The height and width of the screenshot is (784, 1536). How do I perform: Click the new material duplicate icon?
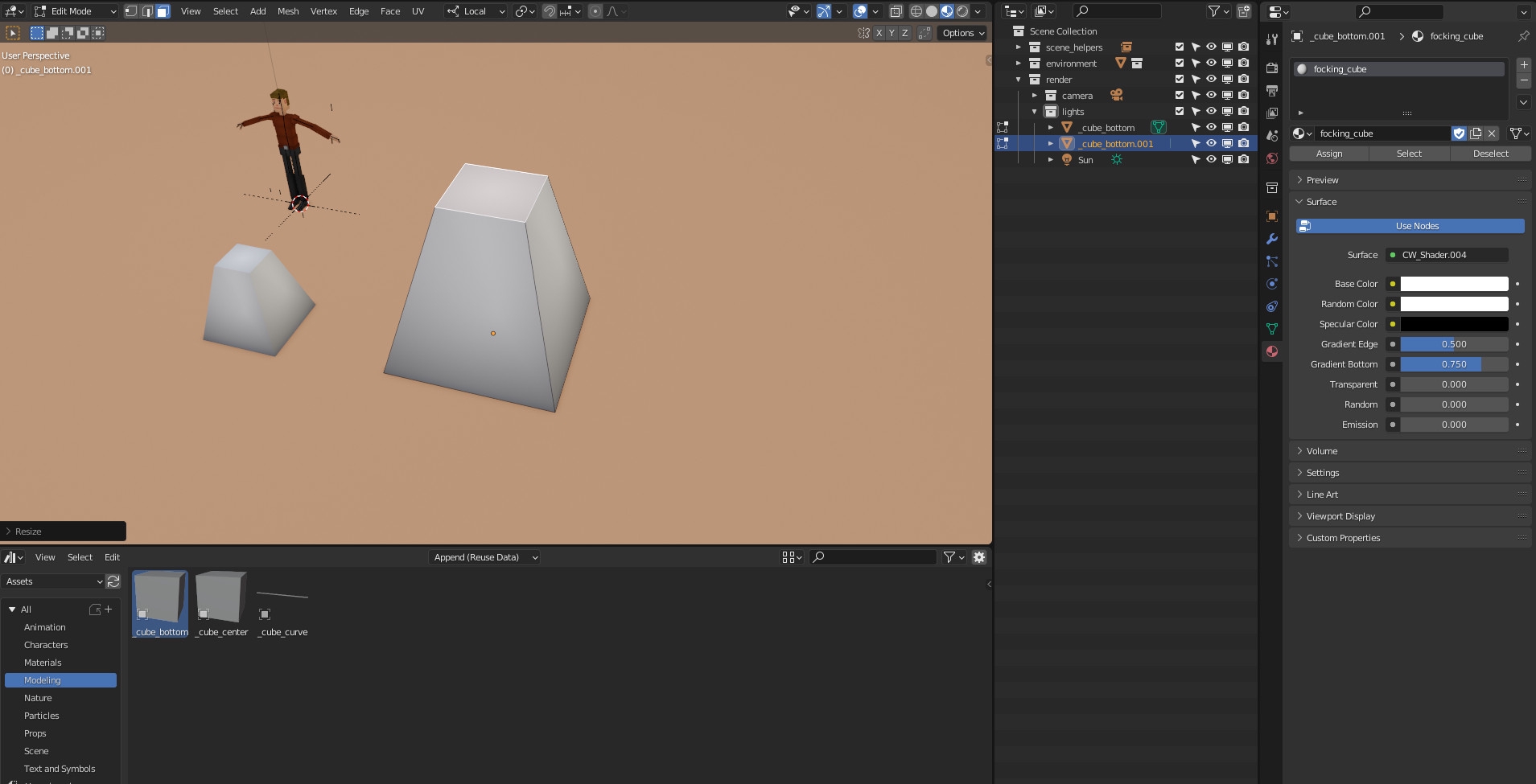pos(1476,133)
